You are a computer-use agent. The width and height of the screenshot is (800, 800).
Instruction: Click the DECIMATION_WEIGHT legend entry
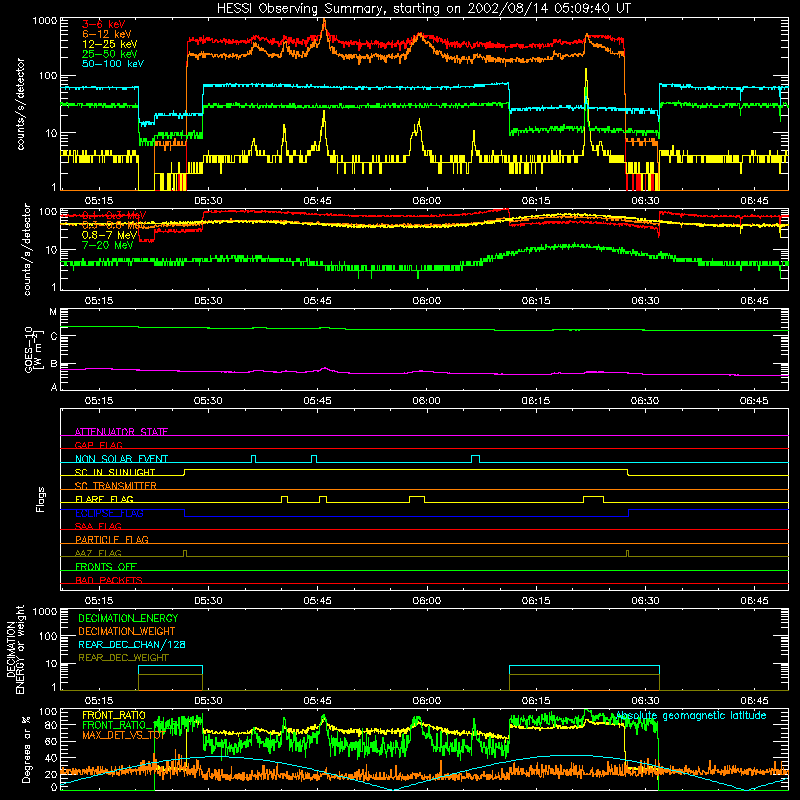coord(127,632)
